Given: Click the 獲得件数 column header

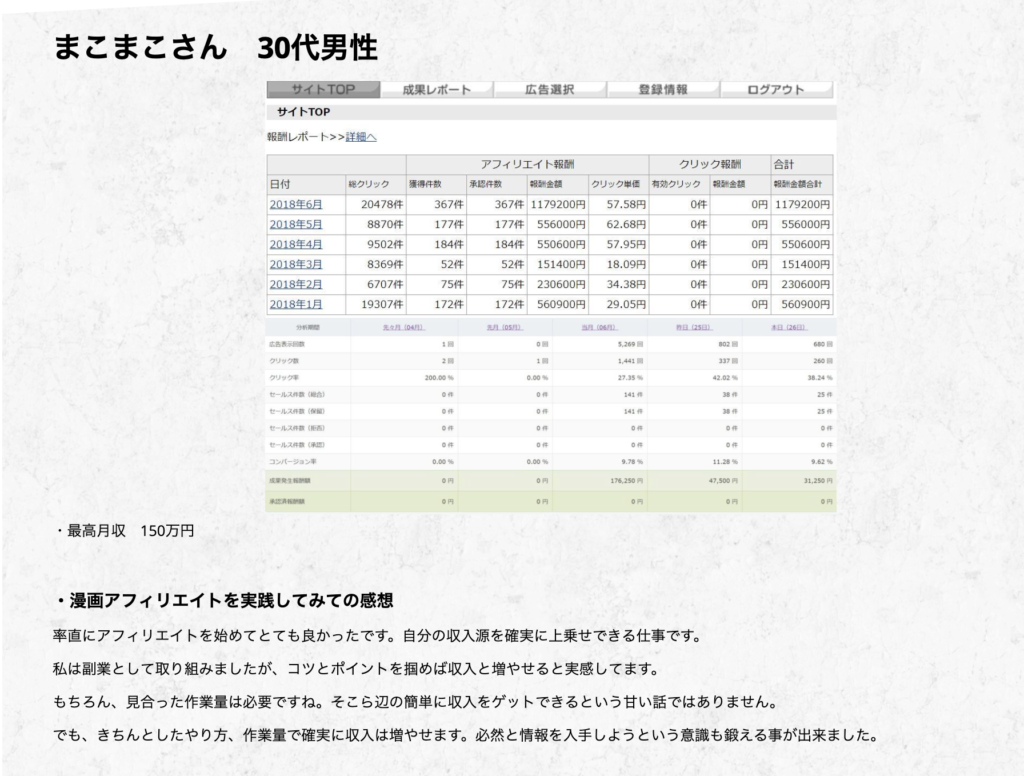Looking at the screenshot, I should (x=436, y=184).
